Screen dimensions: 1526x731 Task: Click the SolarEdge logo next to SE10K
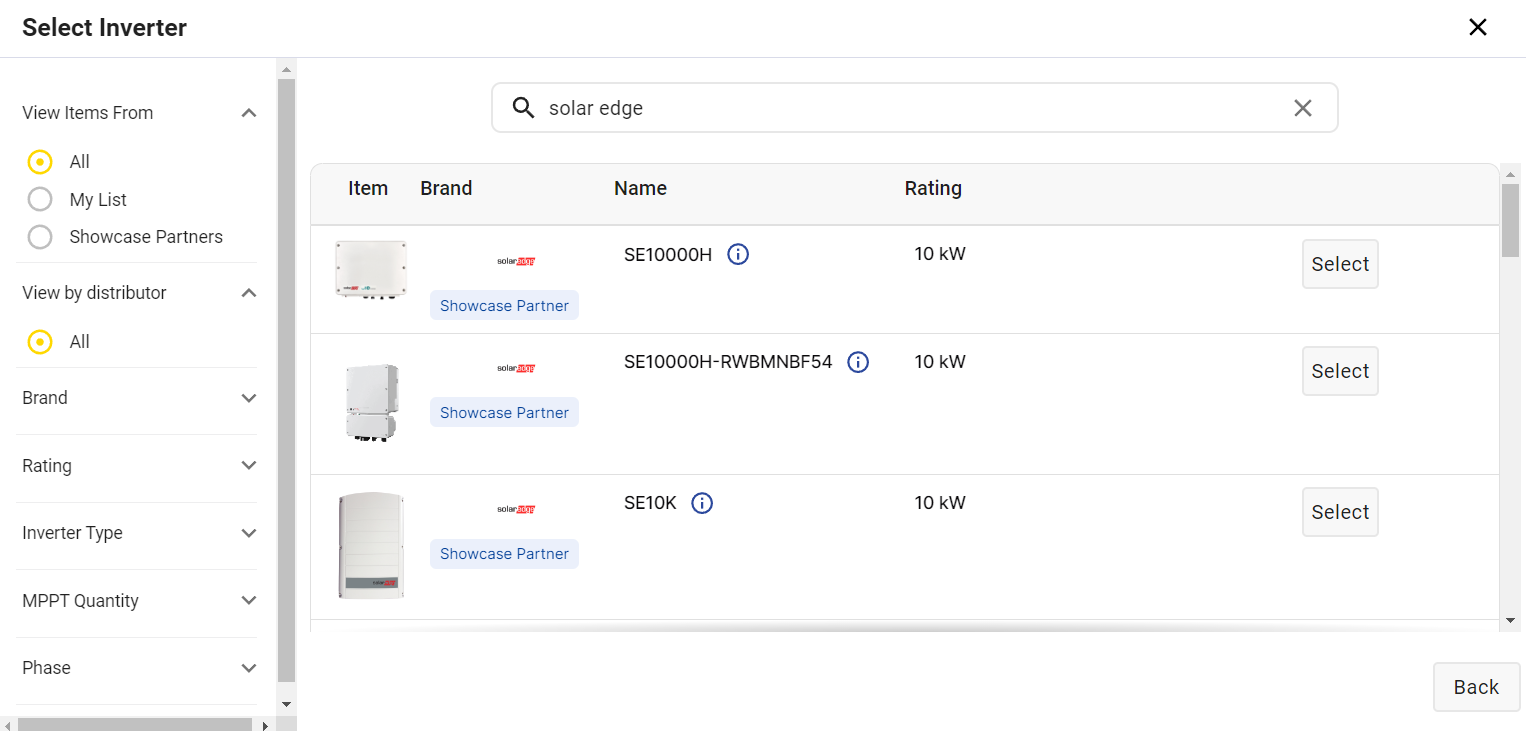[515, 507]
